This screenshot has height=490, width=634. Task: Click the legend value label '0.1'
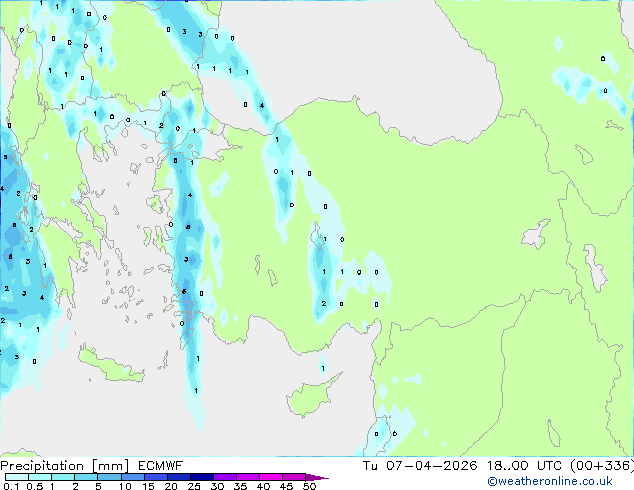(x=11, y=486)
